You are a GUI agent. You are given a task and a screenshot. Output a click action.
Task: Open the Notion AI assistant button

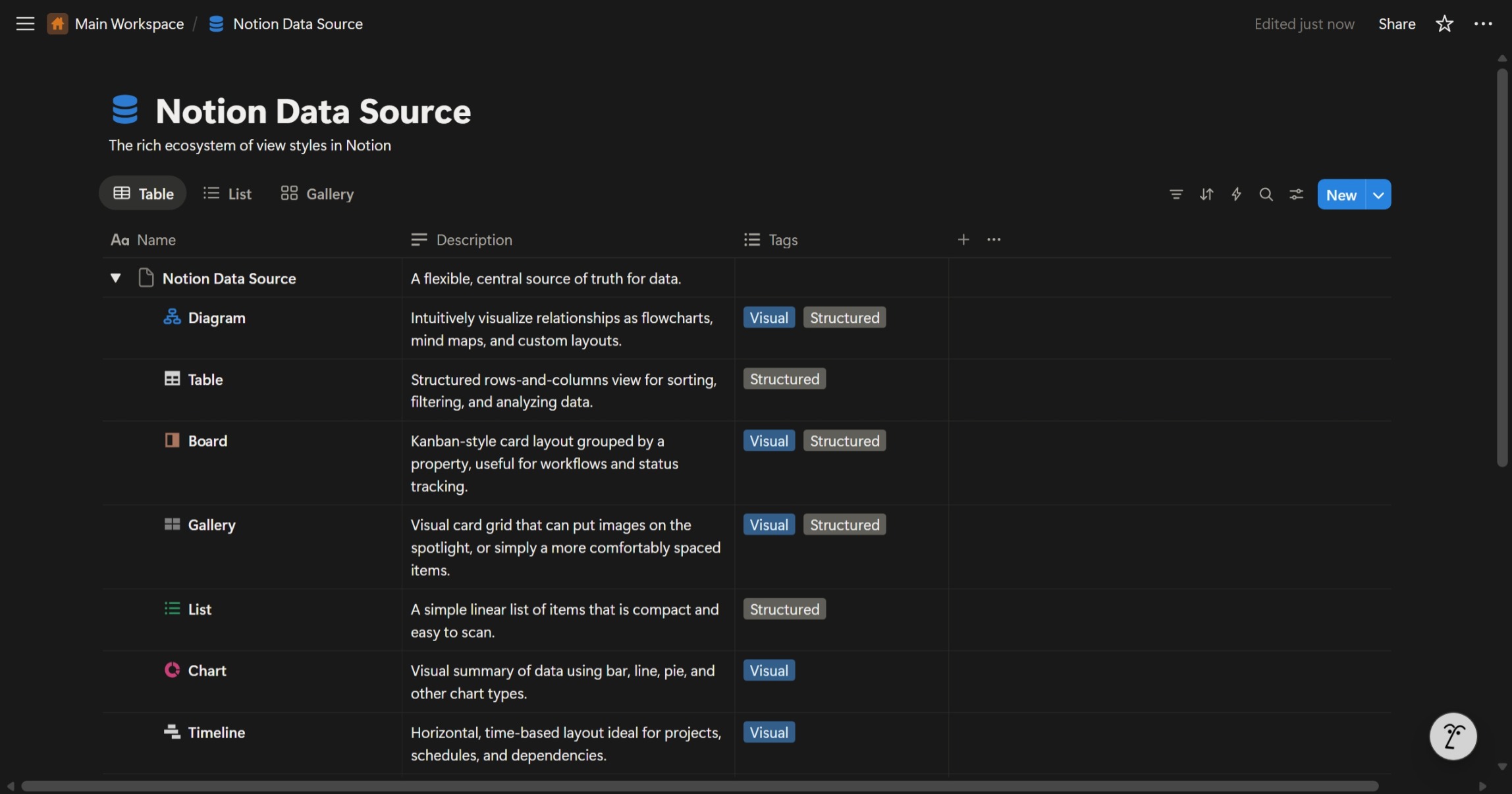click(1453, 736)
